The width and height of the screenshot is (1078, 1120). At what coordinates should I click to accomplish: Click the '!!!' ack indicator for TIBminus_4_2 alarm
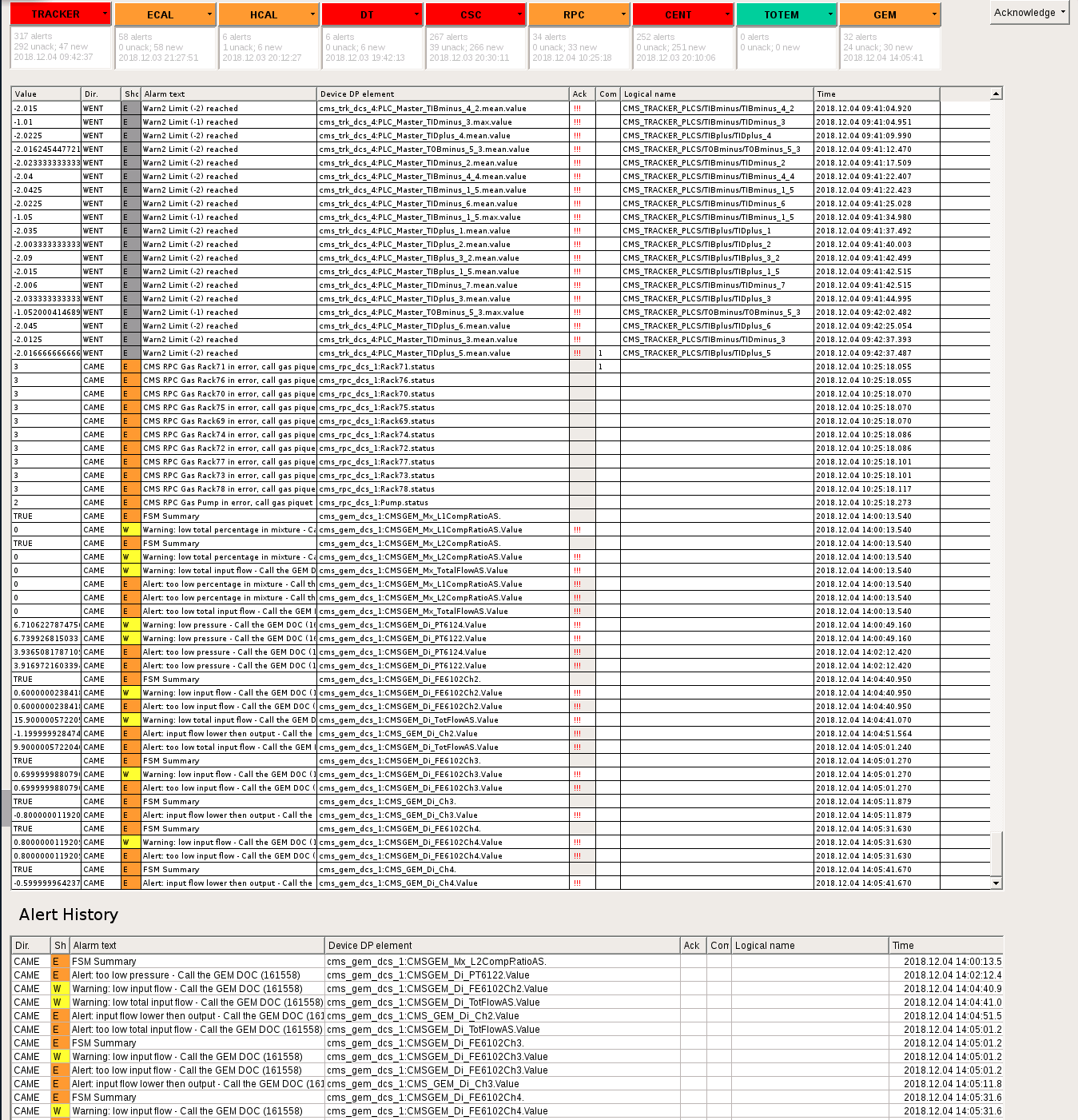(x=577, y=109)
